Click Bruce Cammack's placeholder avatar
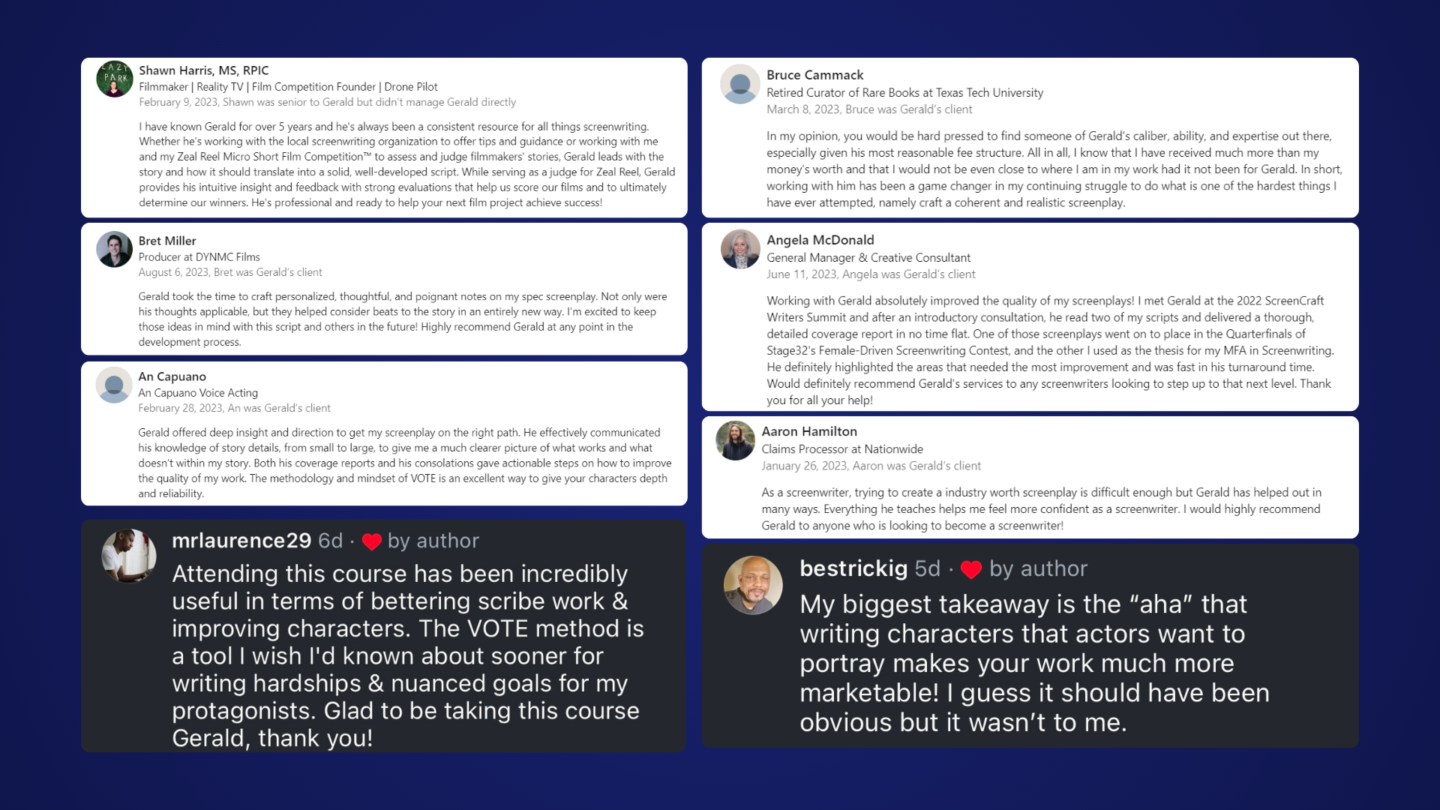 click(x=740, y=84)
